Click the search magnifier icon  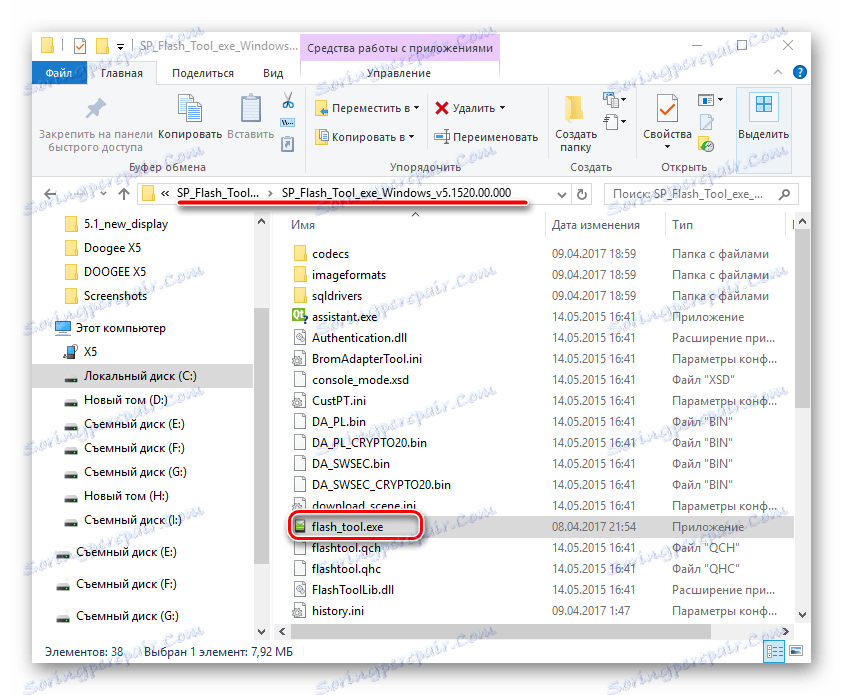coord(784,194)
